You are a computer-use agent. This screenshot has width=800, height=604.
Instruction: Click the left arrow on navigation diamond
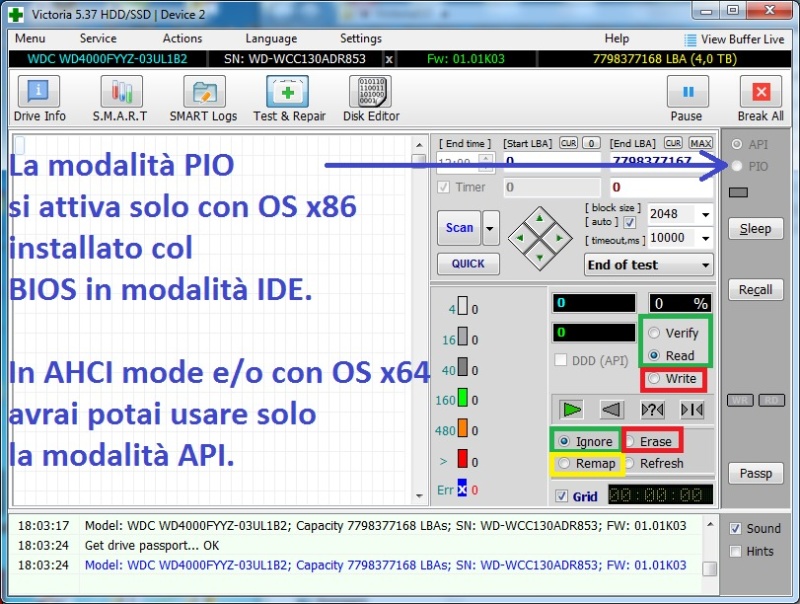click(520, 238)
